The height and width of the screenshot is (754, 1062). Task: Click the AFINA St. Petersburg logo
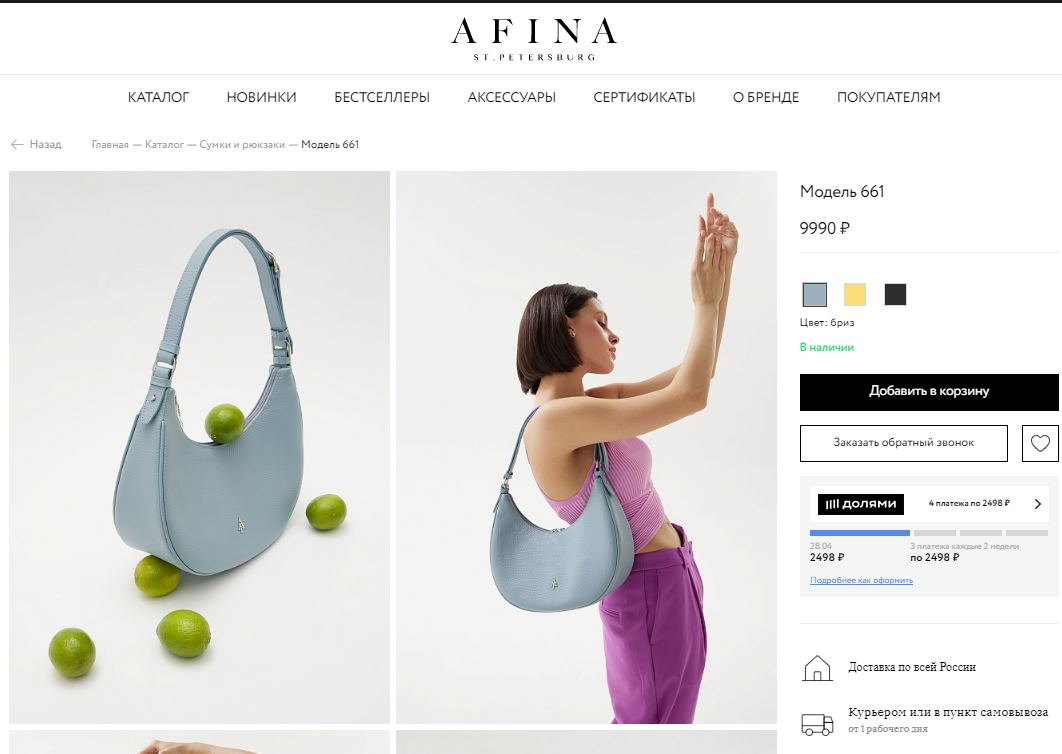coord(534,39)
